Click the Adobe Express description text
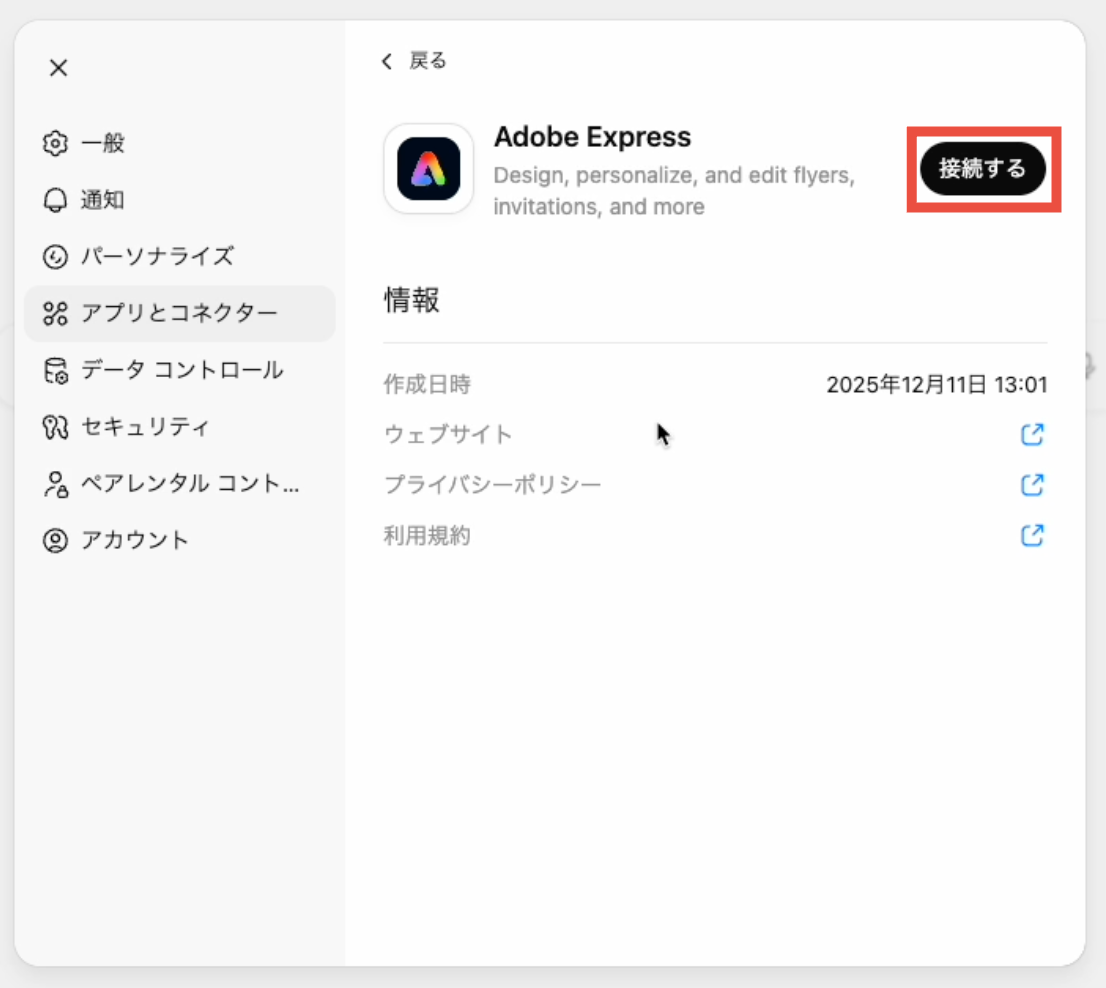1106x988 pixels. point(673,191)
